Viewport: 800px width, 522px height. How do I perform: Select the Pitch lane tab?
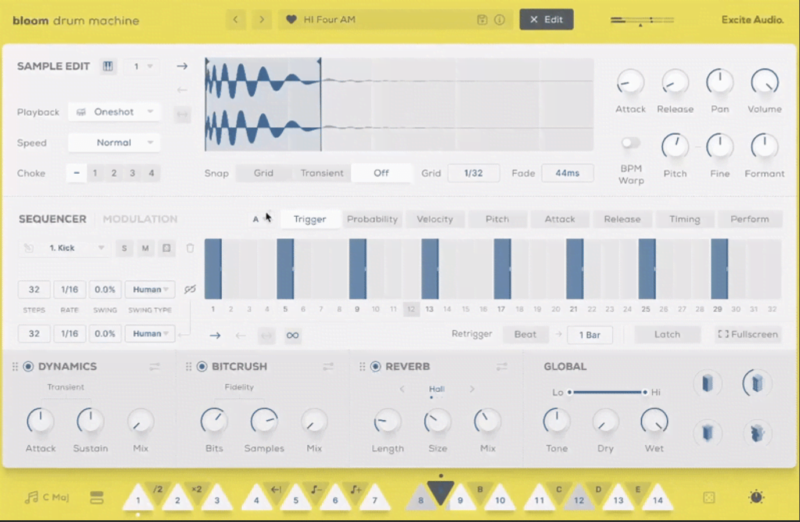pos(497,219)
